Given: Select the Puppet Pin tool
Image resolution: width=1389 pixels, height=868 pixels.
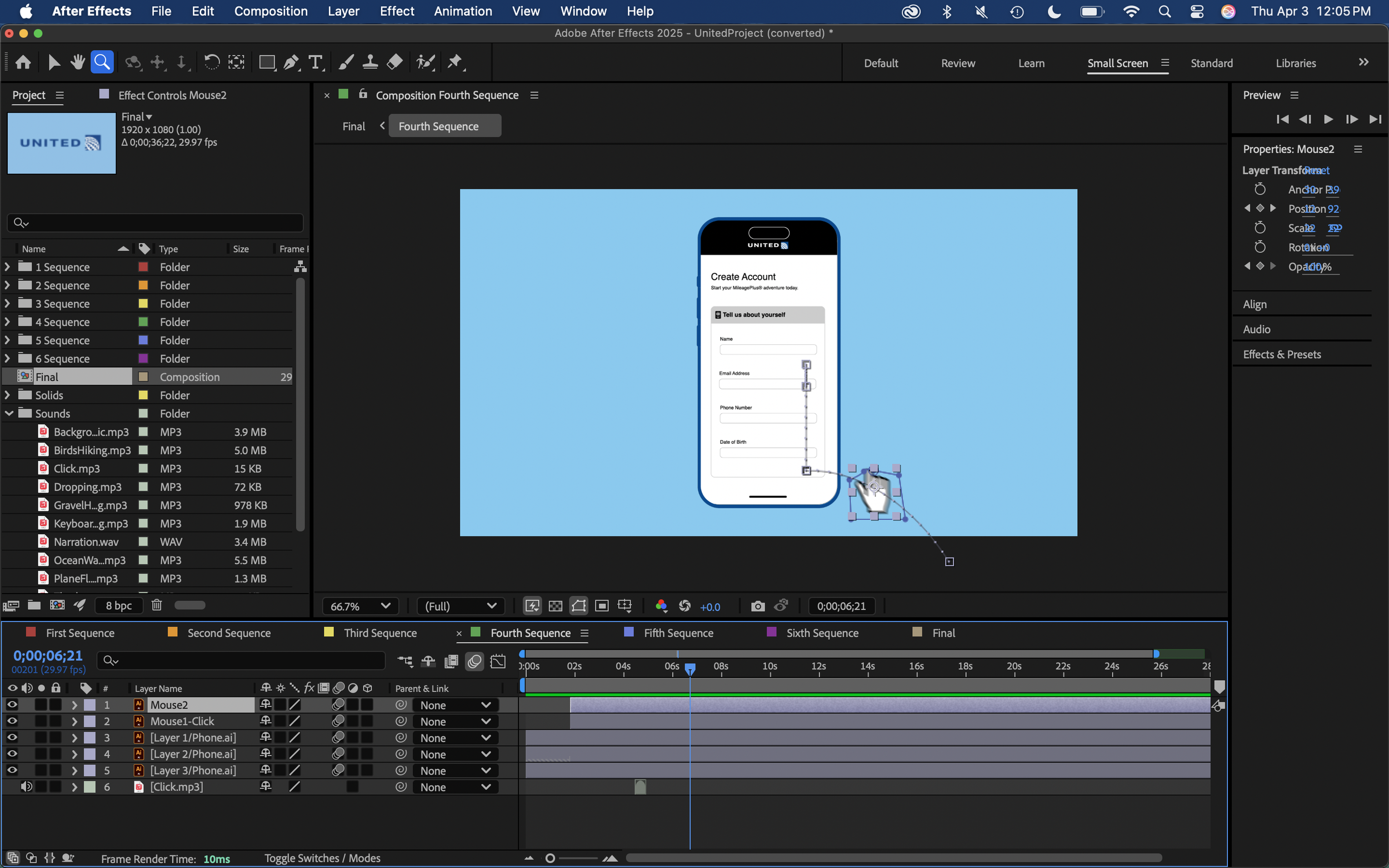Looking at the screenshot, I should pyautogui.click(x=455, y=62).
